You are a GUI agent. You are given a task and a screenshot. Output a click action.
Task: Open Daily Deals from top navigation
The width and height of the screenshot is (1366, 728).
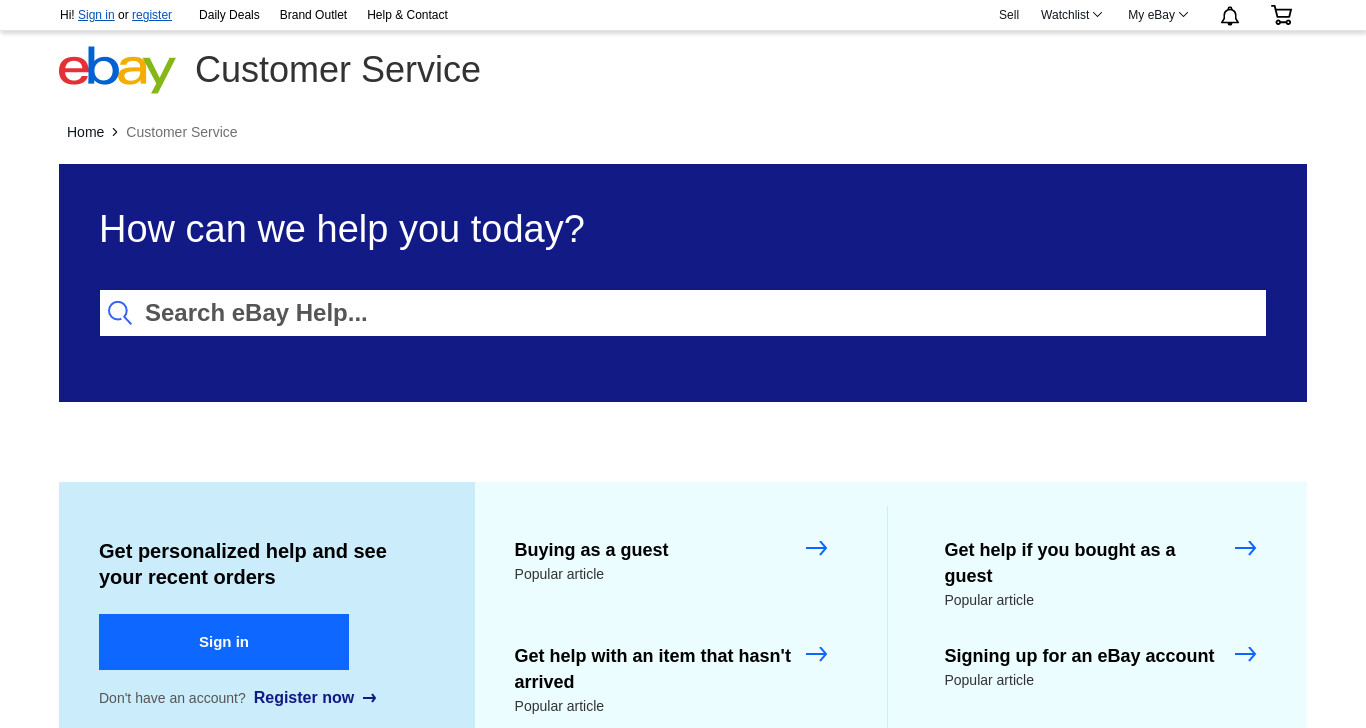click(x=229, y=15)
